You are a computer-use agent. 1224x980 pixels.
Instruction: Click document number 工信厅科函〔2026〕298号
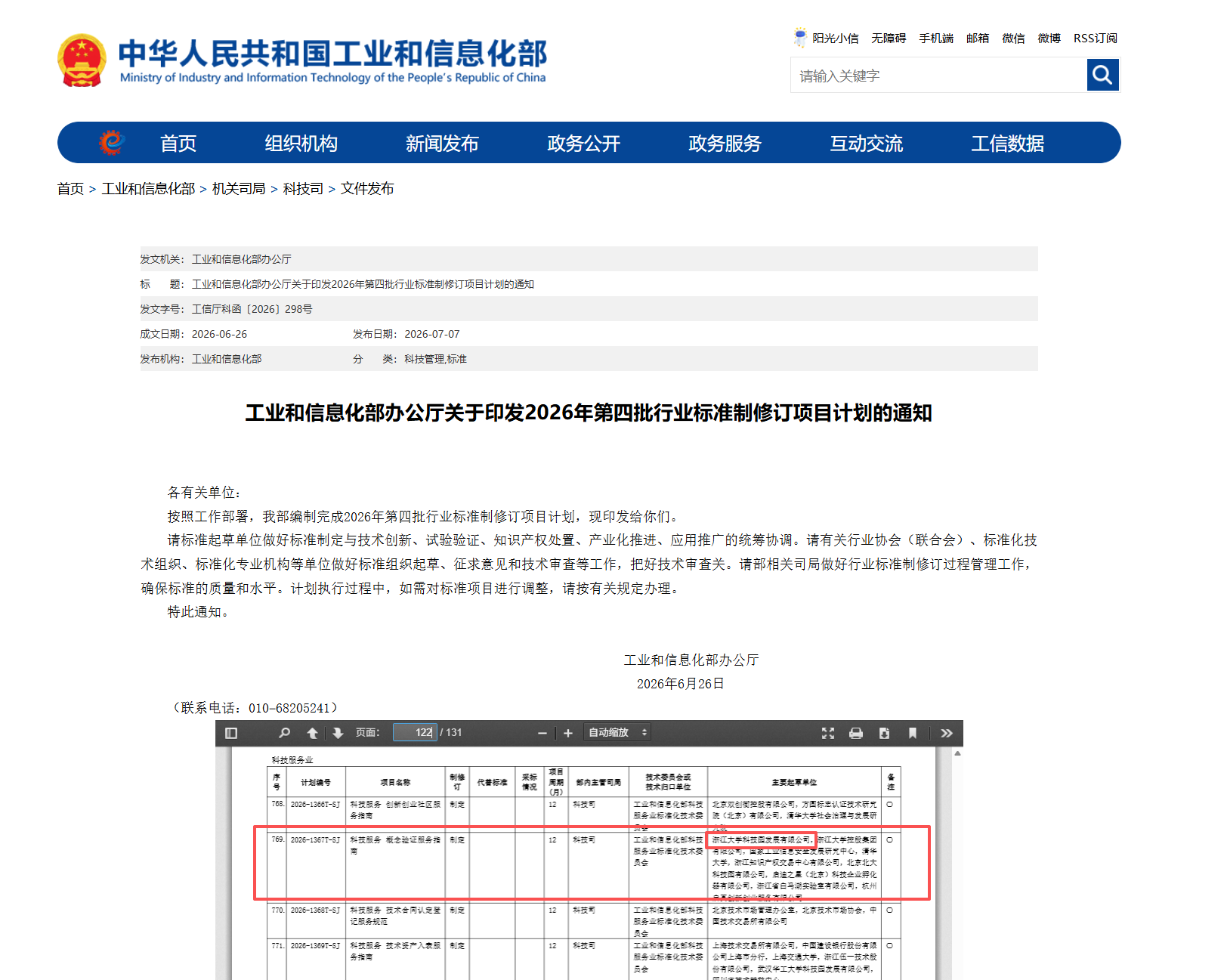pyautogui.click(x=252, y=309)
